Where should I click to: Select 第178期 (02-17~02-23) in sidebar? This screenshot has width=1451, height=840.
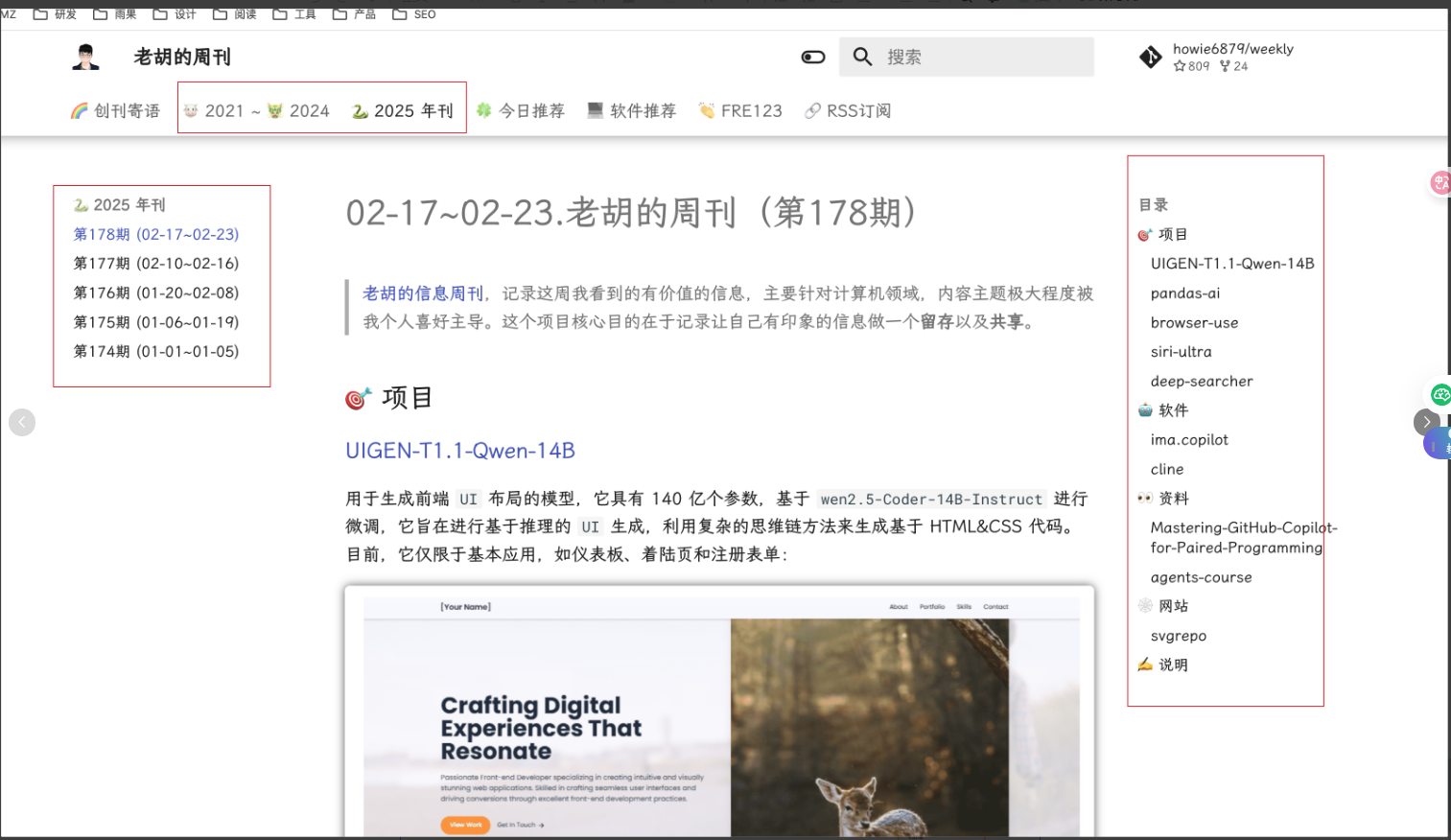coord(156,234)
